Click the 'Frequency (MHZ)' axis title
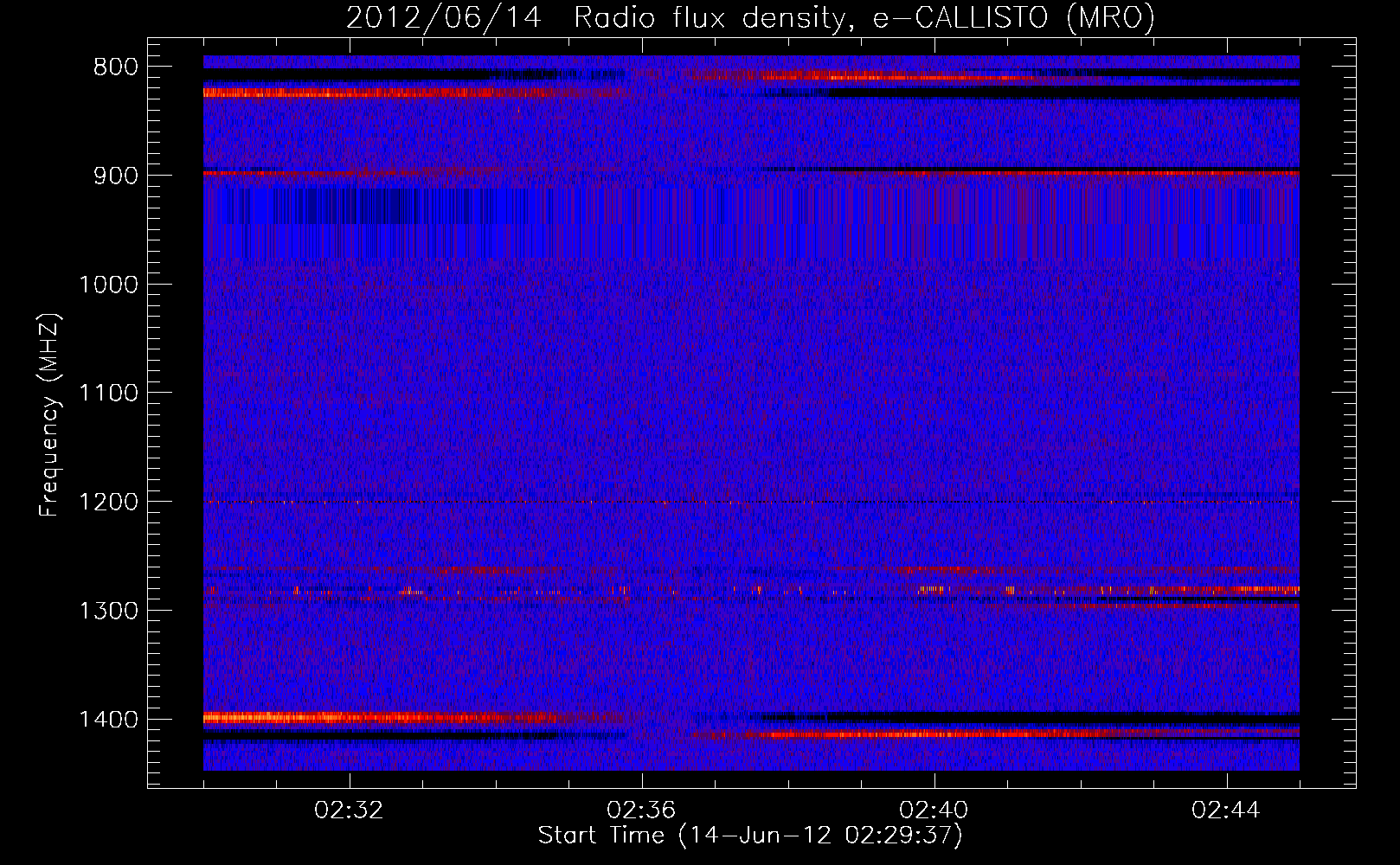 (x=50, y=415)
